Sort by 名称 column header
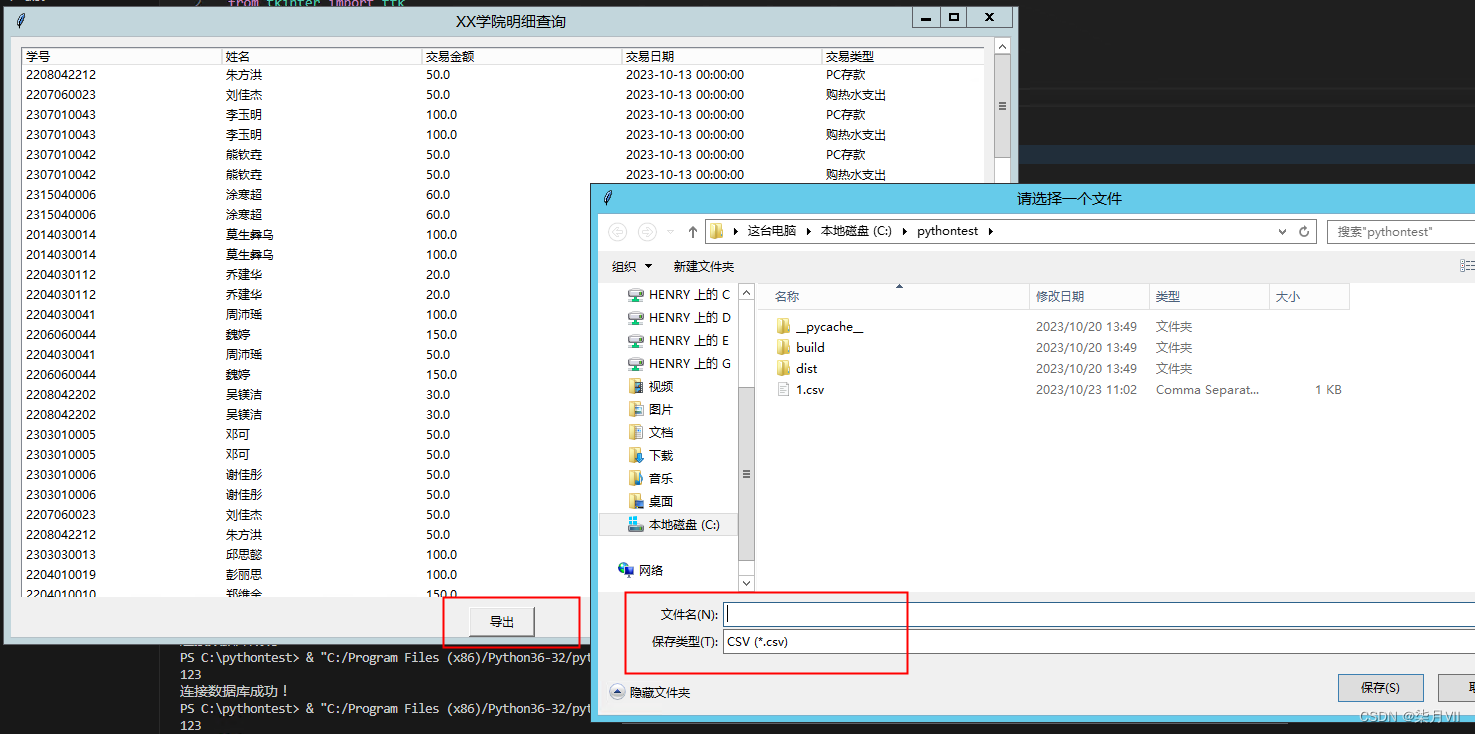 tap(893, 297)
